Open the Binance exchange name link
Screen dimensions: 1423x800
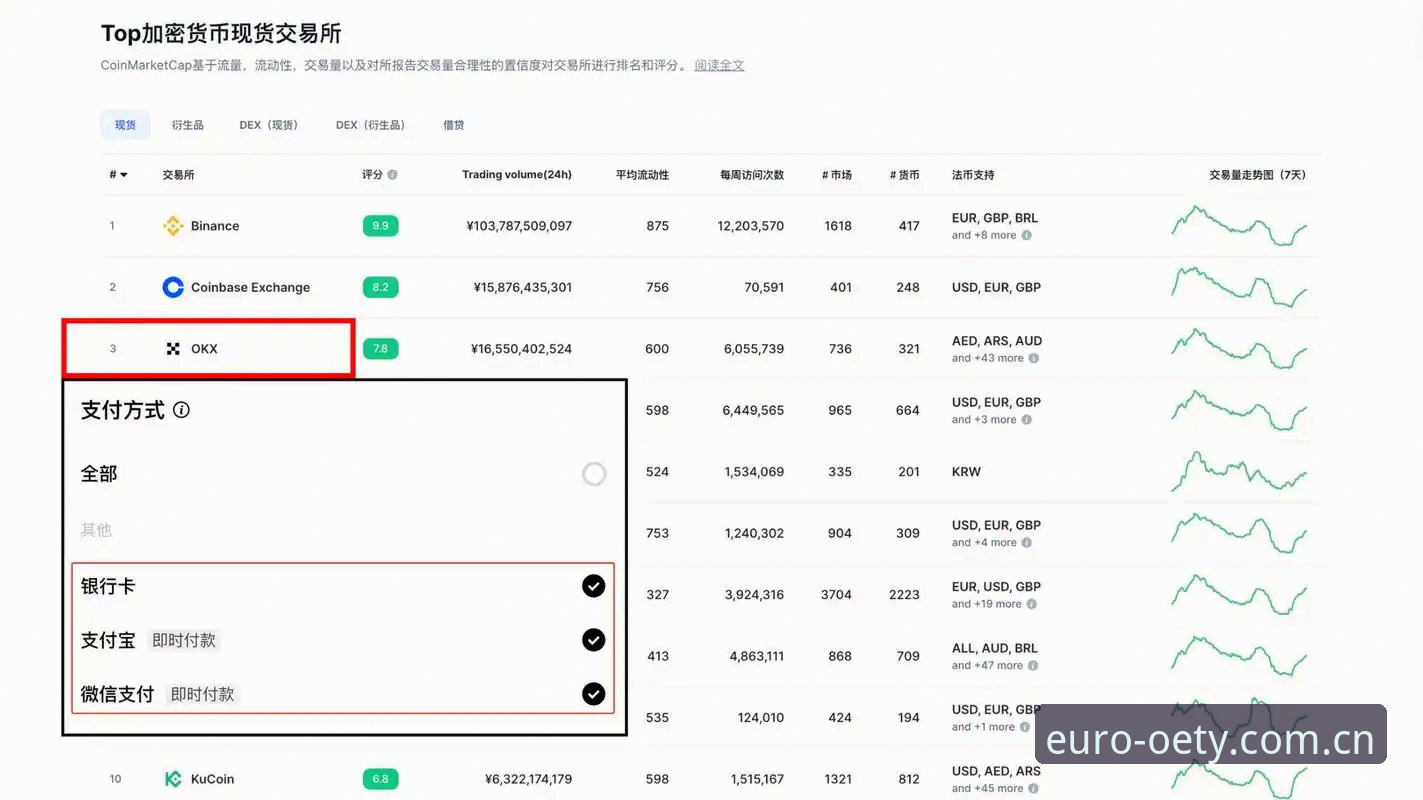coord(215,226)
